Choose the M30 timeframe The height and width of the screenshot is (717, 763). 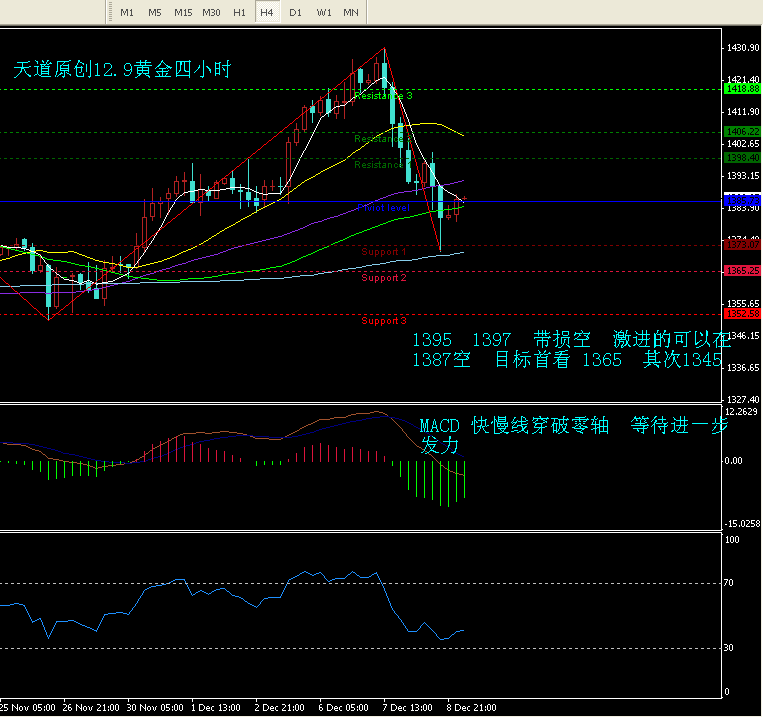click(211, 12)
